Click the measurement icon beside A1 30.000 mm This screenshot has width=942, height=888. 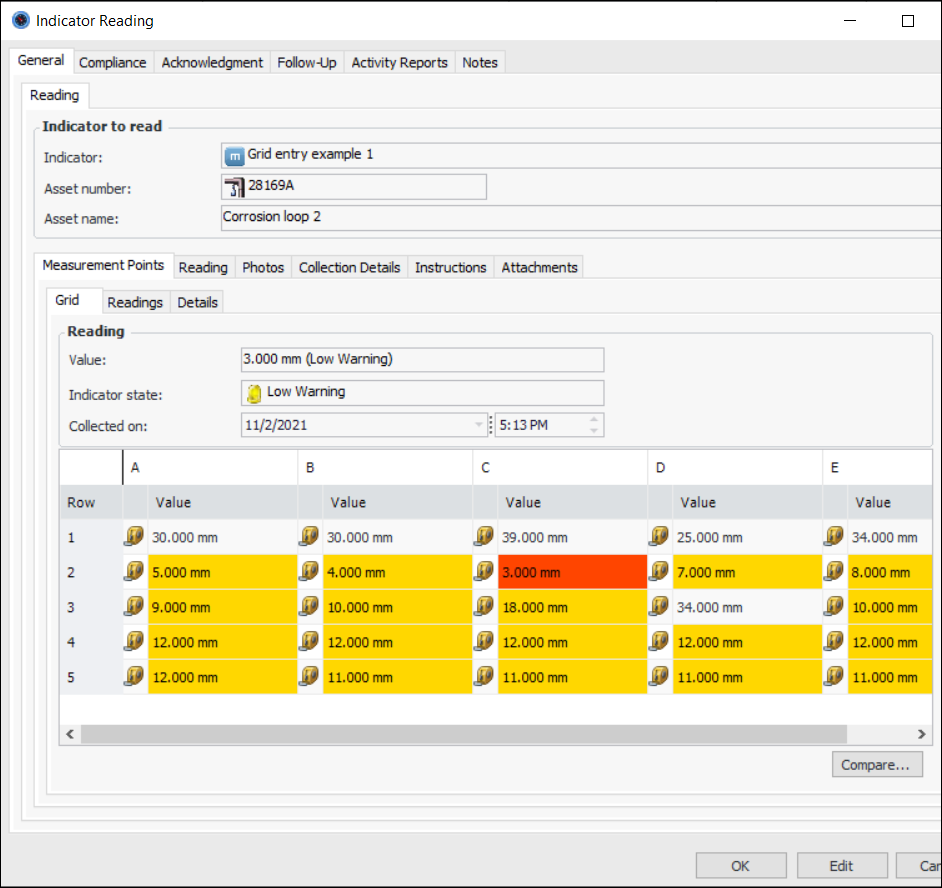coord(135,537)
